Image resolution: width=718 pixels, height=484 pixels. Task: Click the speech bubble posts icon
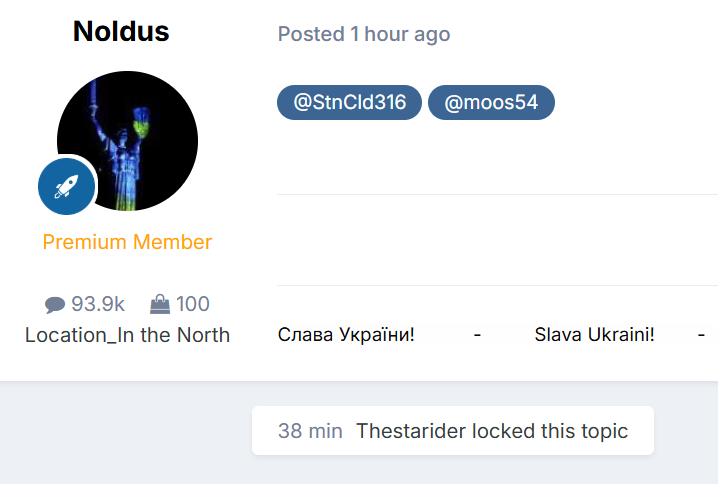[54, 305]
